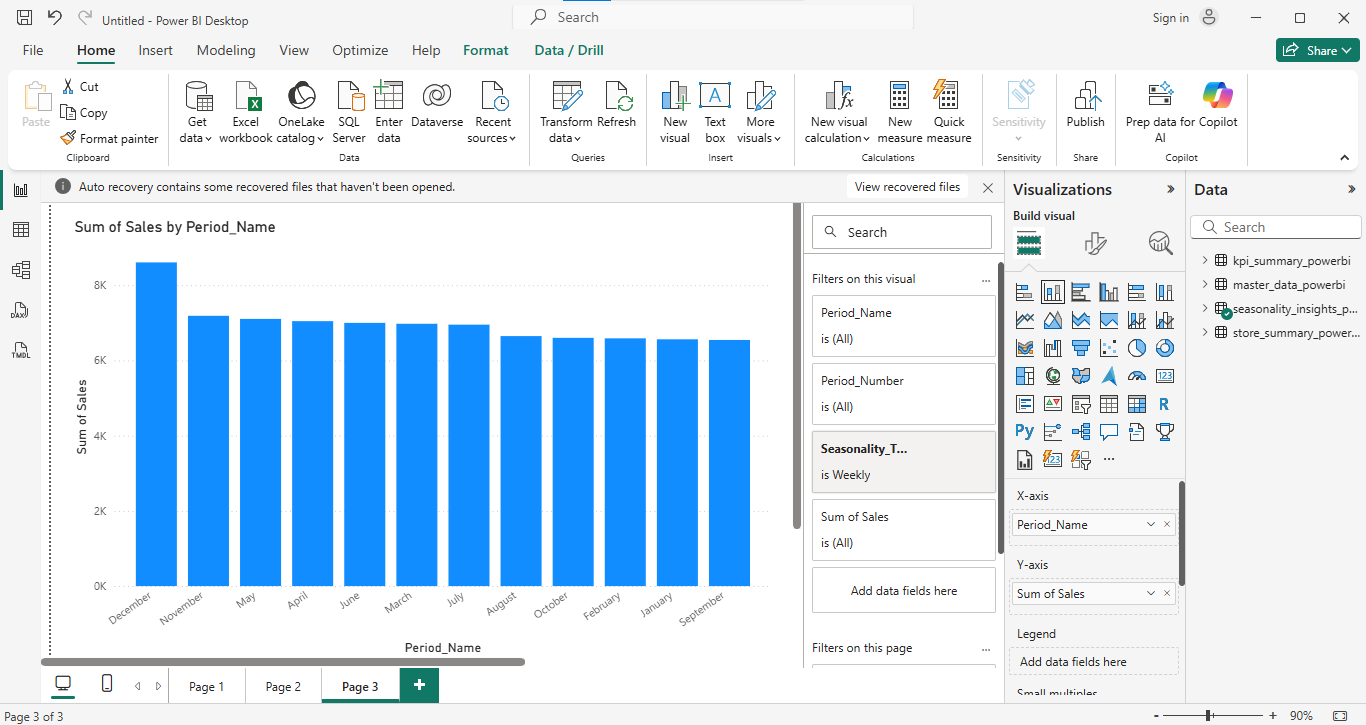Switch to Table view in left sidebar
This screenshot has height=725, width=1366.
click(20, 230)
